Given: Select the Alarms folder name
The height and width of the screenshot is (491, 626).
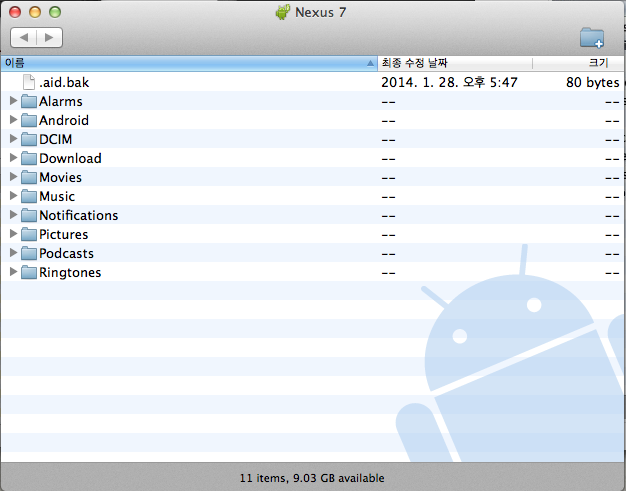Looking at the screenshot, I should 61,101.
